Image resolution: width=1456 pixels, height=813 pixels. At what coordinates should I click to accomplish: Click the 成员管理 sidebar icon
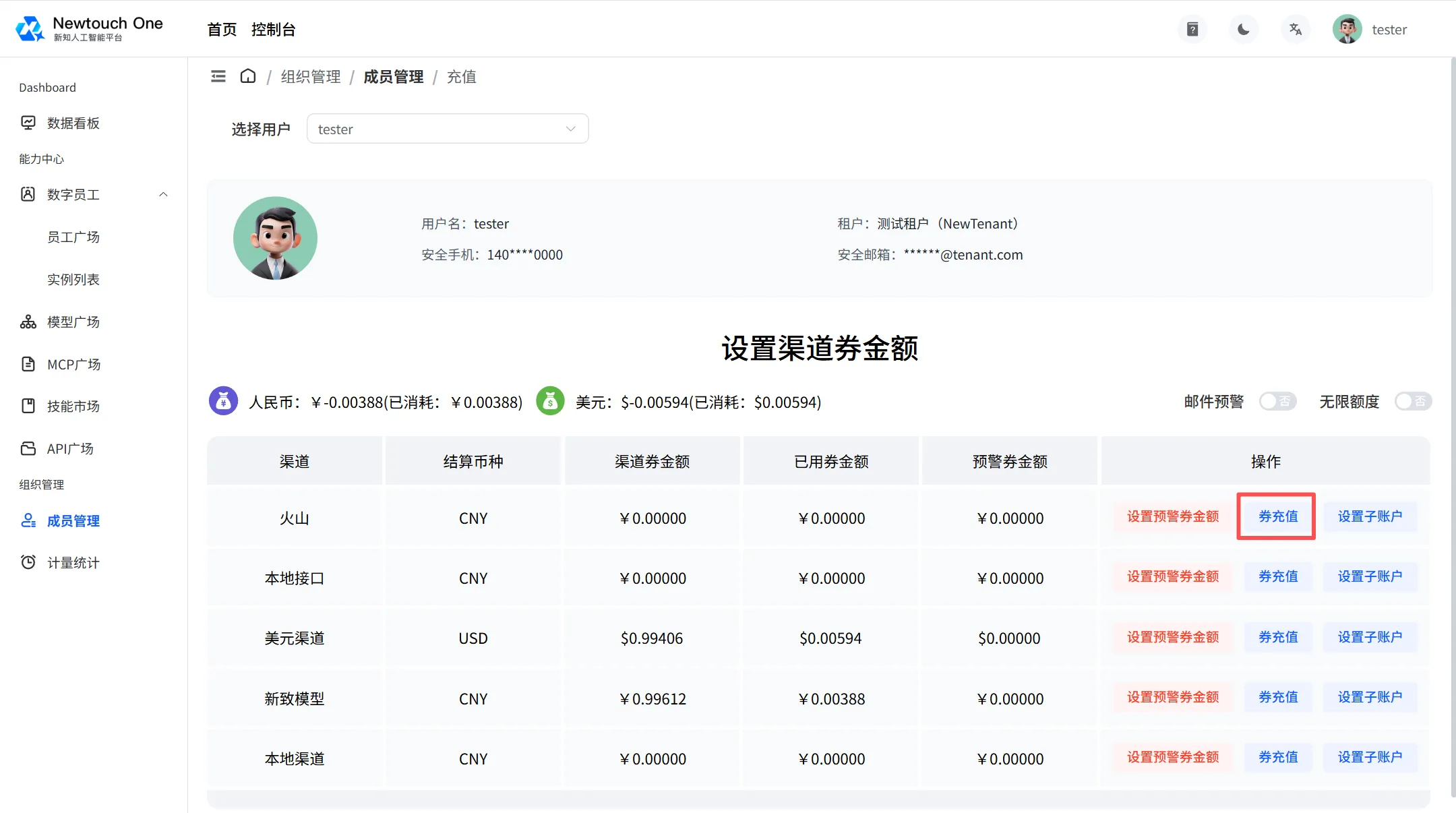pyautogui.click(x=28, y=520)
